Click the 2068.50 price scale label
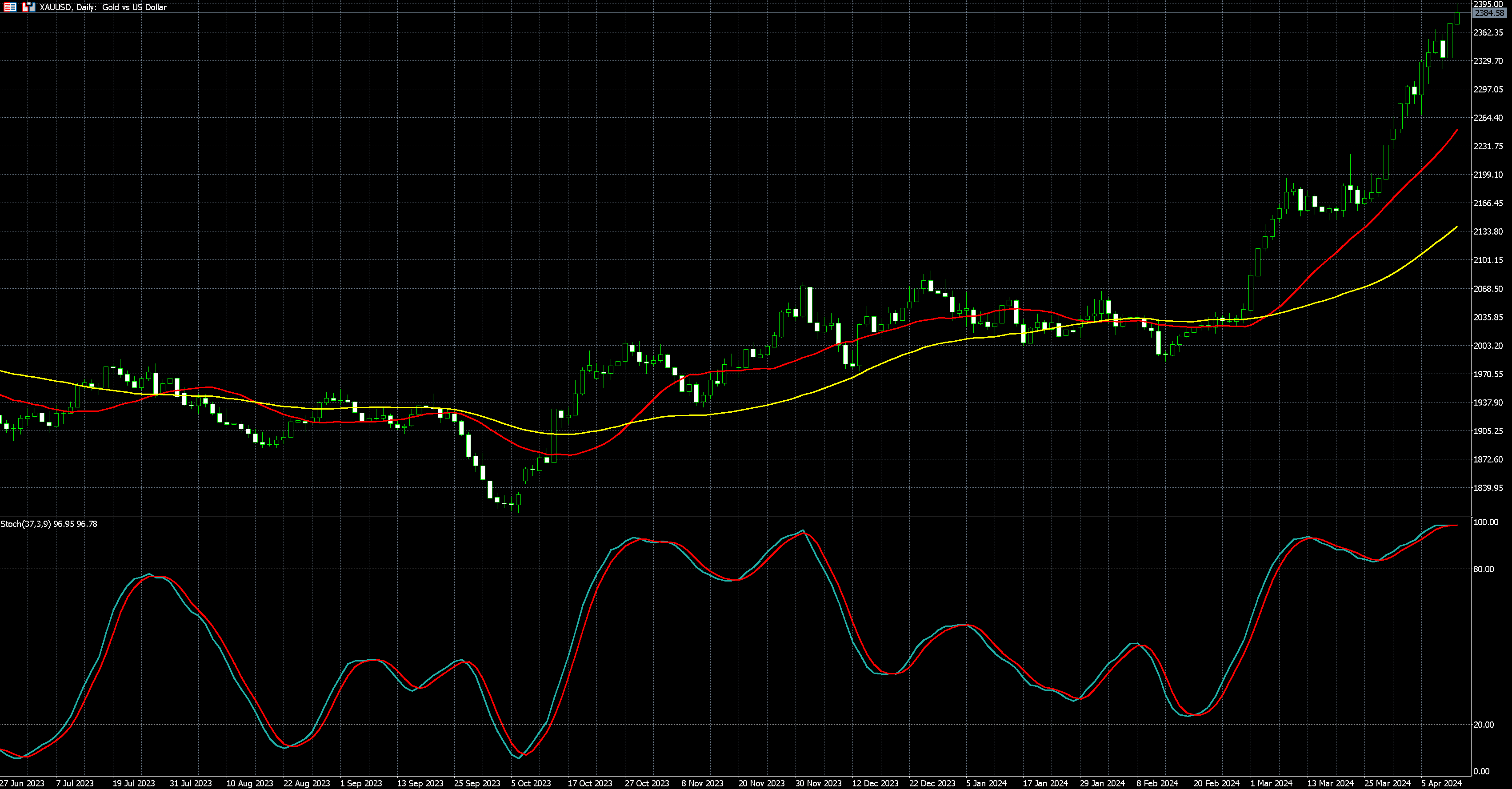Image resolution: width=1512 pixels, height=789 pixels. [1488, 289]
